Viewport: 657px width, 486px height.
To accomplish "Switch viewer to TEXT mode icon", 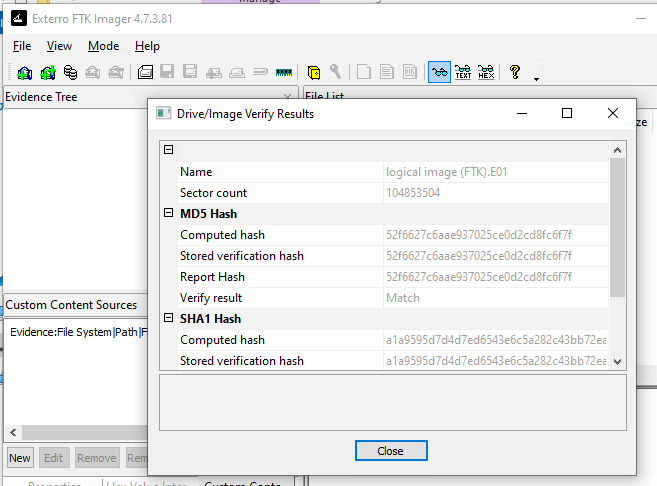I will tap(463, 72).
